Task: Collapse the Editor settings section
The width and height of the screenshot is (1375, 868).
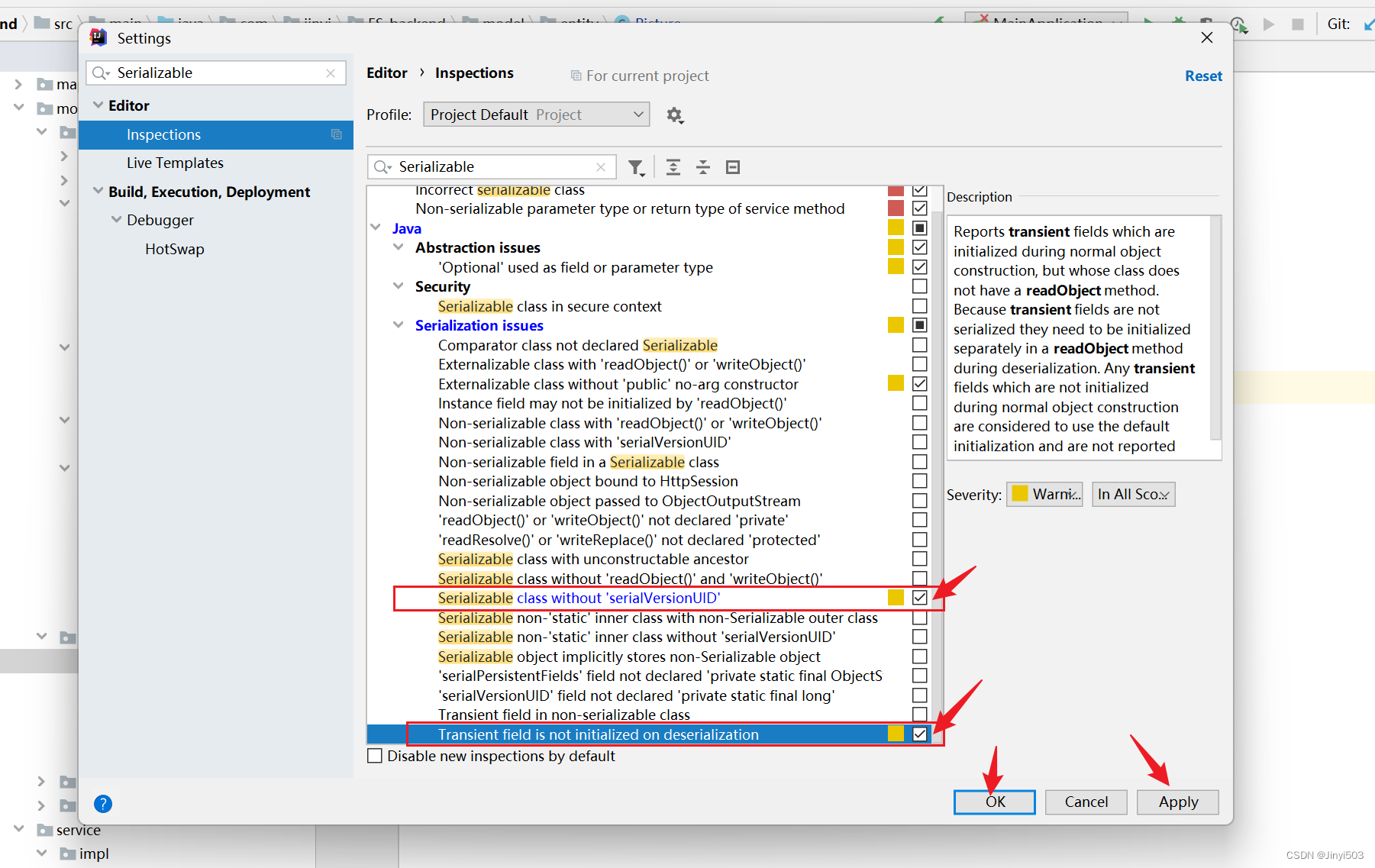Action: [x=98, y=105]
